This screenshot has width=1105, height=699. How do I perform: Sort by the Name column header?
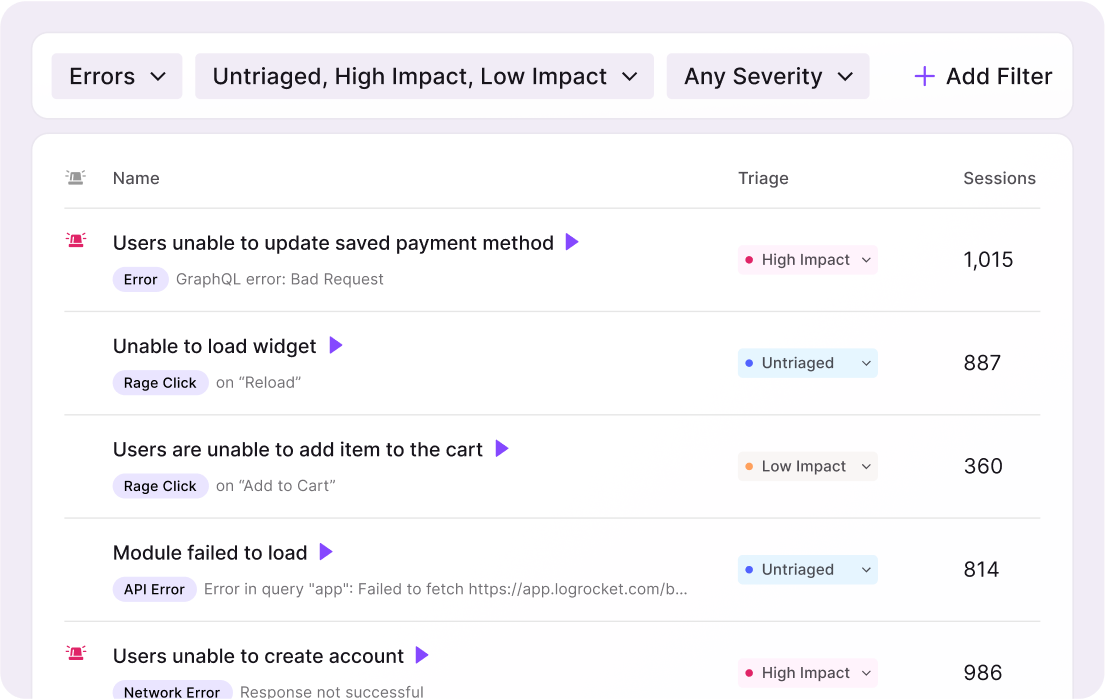[136, 179]
